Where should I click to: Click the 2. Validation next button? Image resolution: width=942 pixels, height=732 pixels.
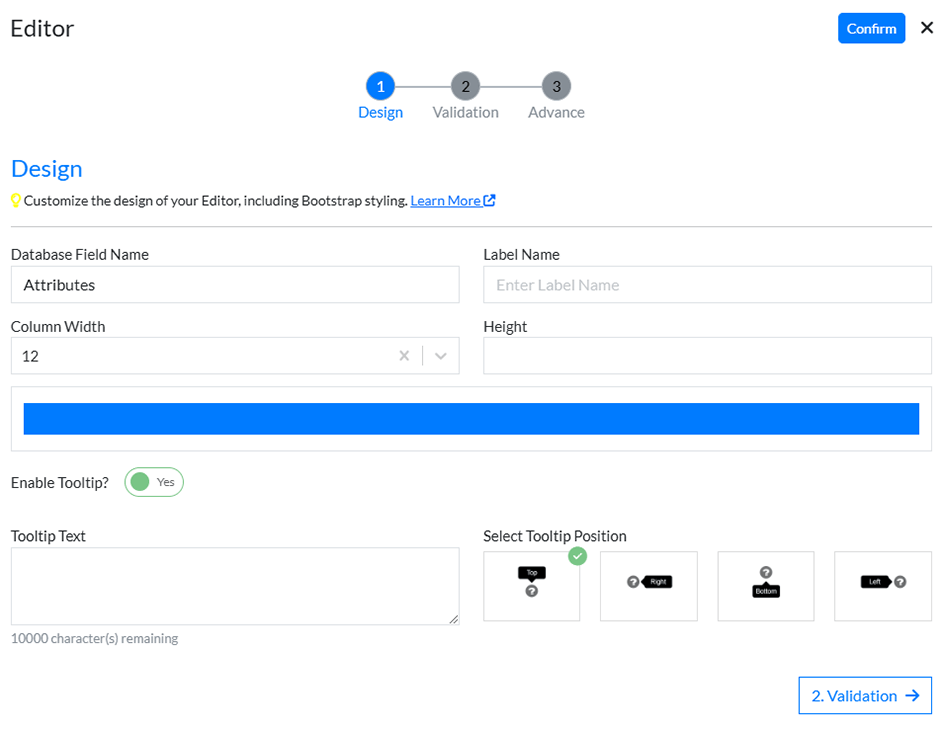click(864, 696)
